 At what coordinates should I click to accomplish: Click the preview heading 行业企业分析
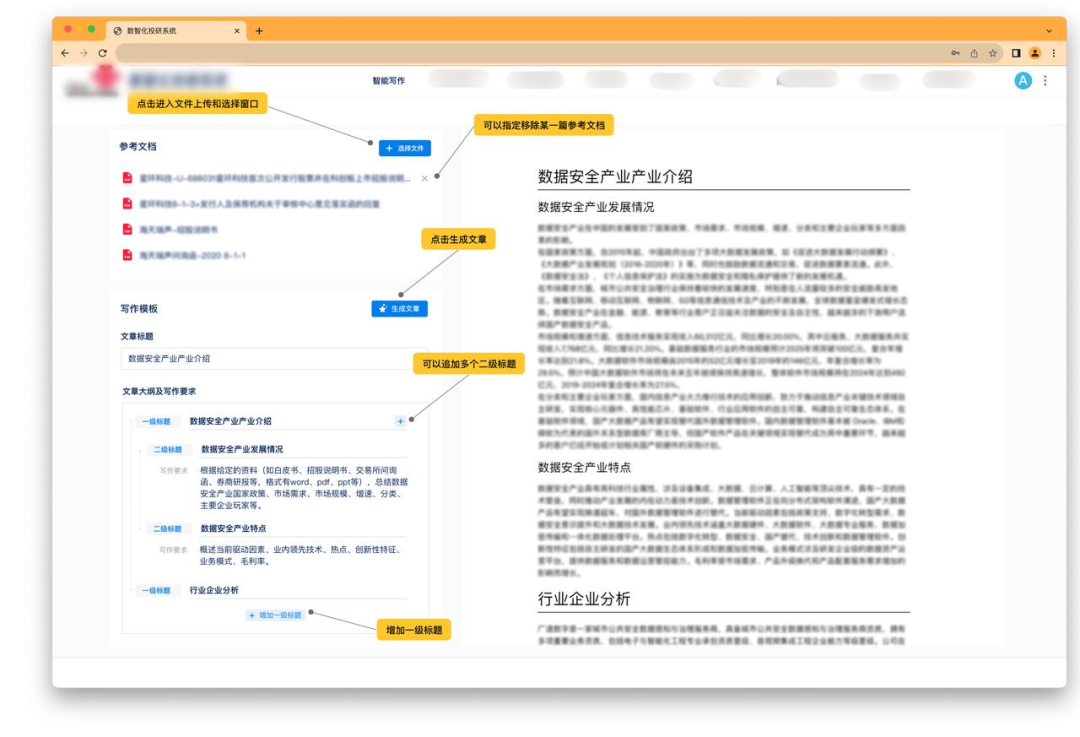(584, 599)
